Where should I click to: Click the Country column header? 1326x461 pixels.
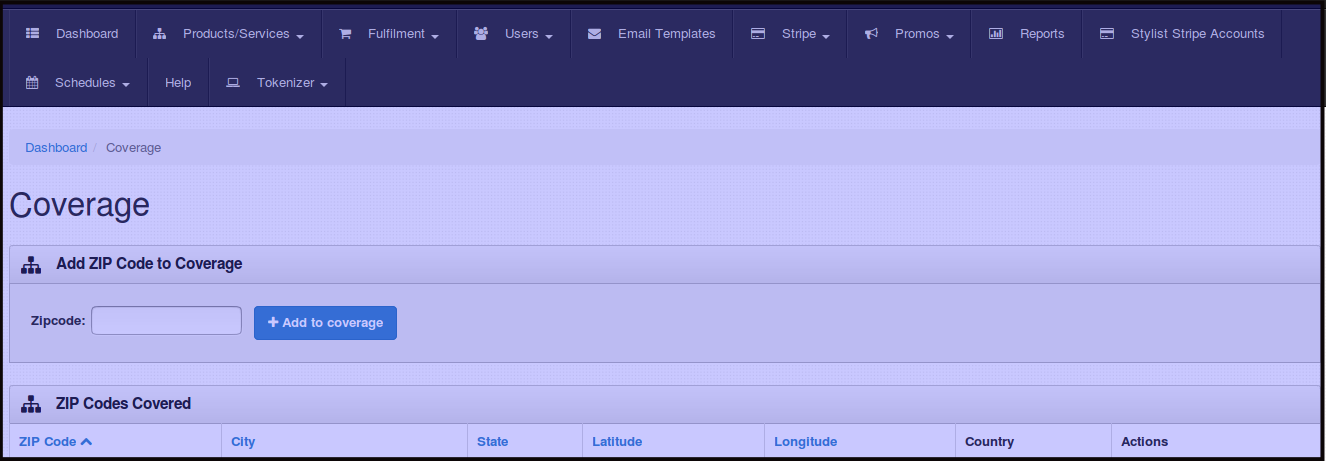click(989, 441)
